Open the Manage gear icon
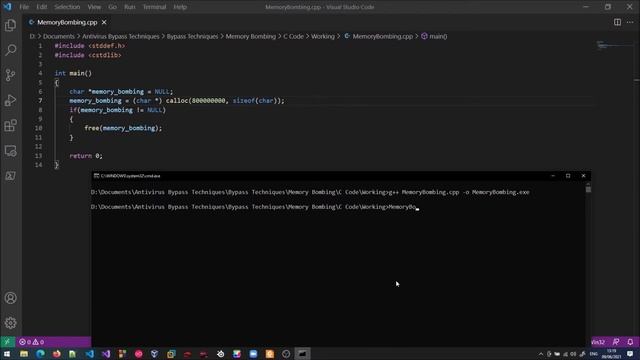 tap(11, 323)
